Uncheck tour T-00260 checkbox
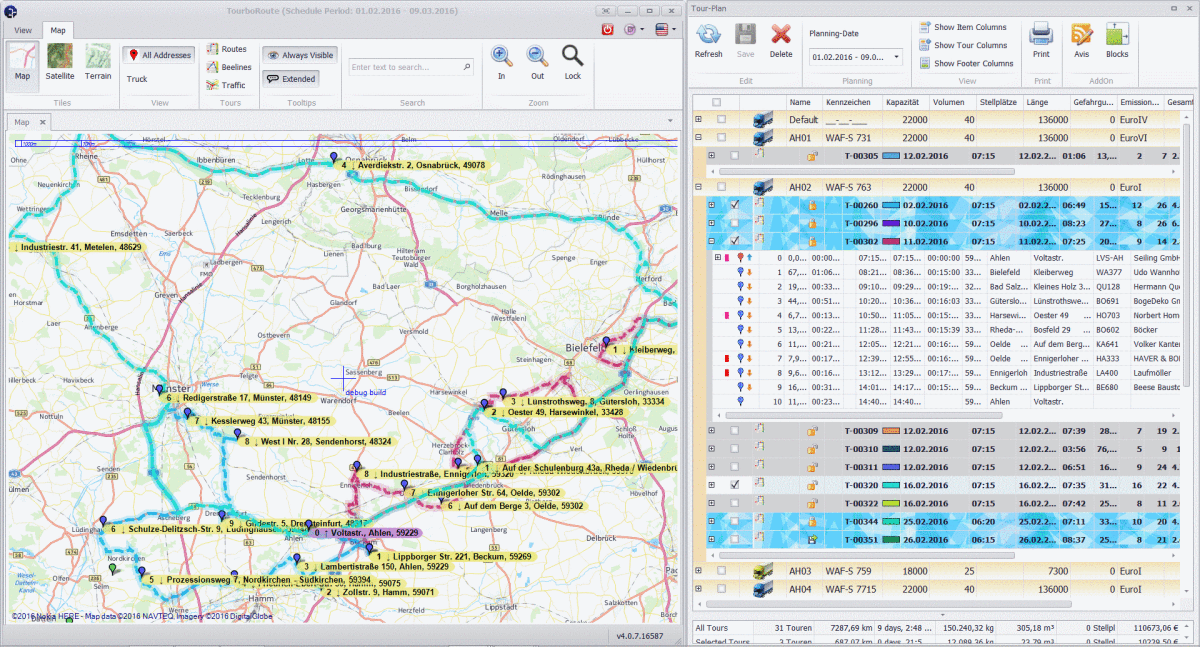The width and height of the screenshot is (1200, 647). click(x=735, y=205)
